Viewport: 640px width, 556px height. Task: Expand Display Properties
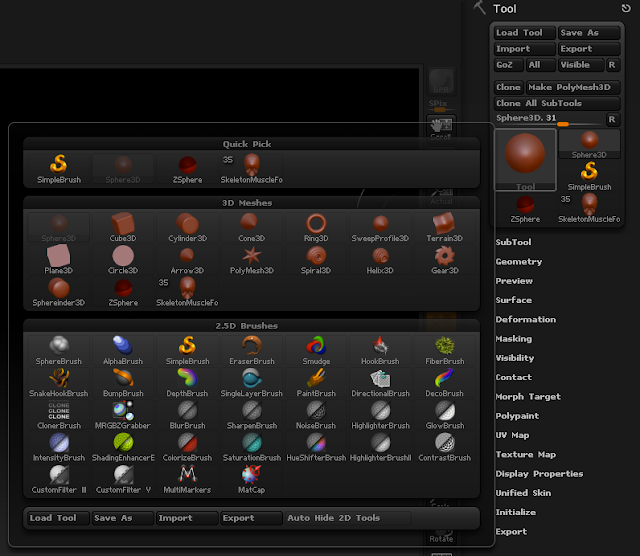(539, 474)
